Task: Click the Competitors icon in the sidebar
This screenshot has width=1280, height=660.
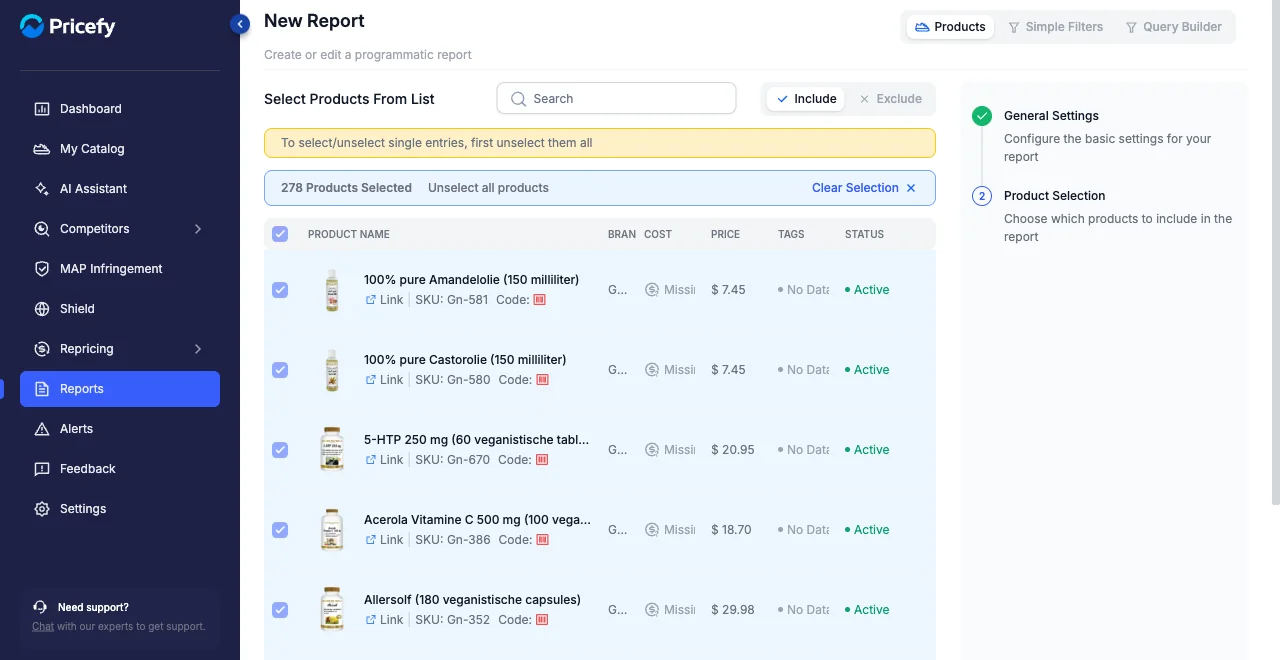Action: pyautogui.click(x=42, y=229)
